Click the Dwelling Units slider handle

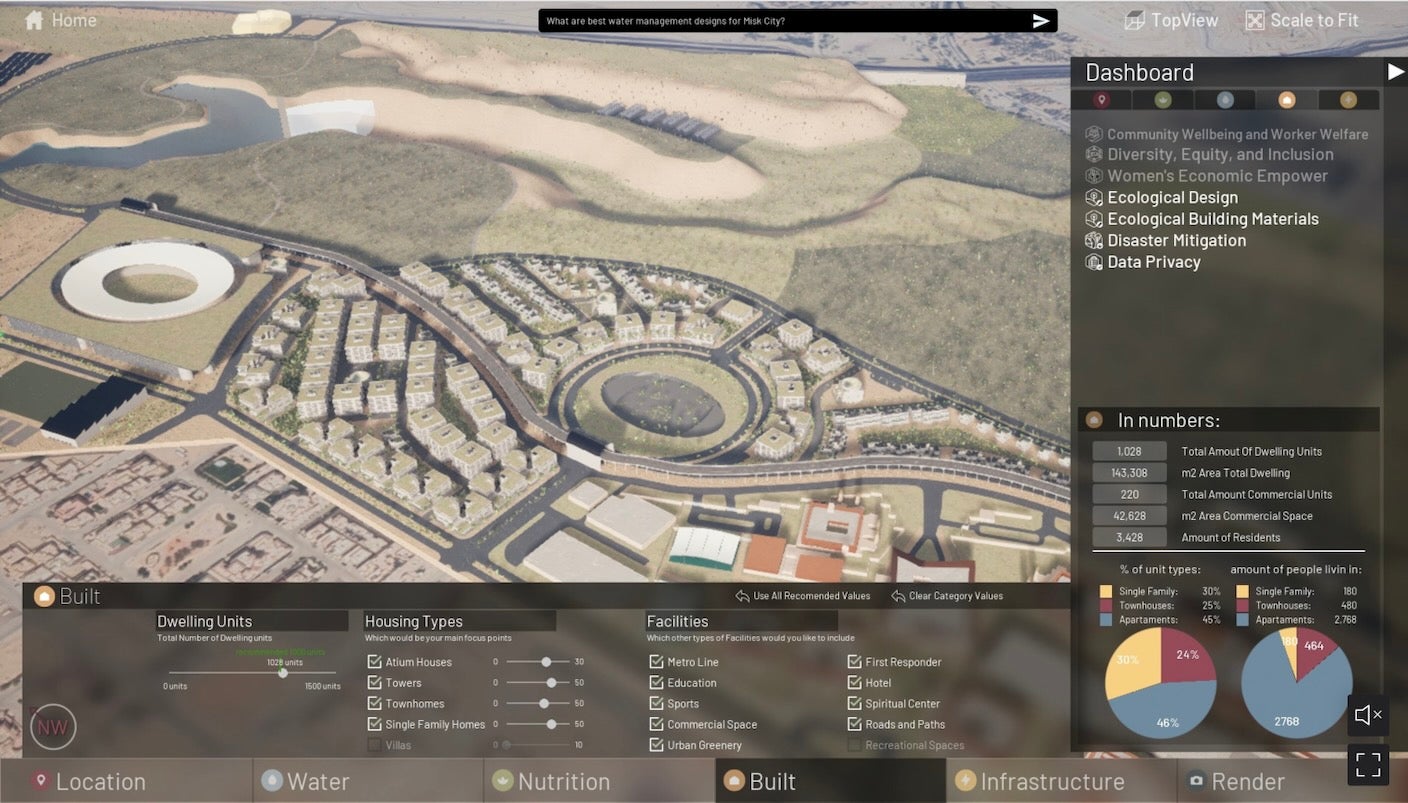tap(283, 673)
